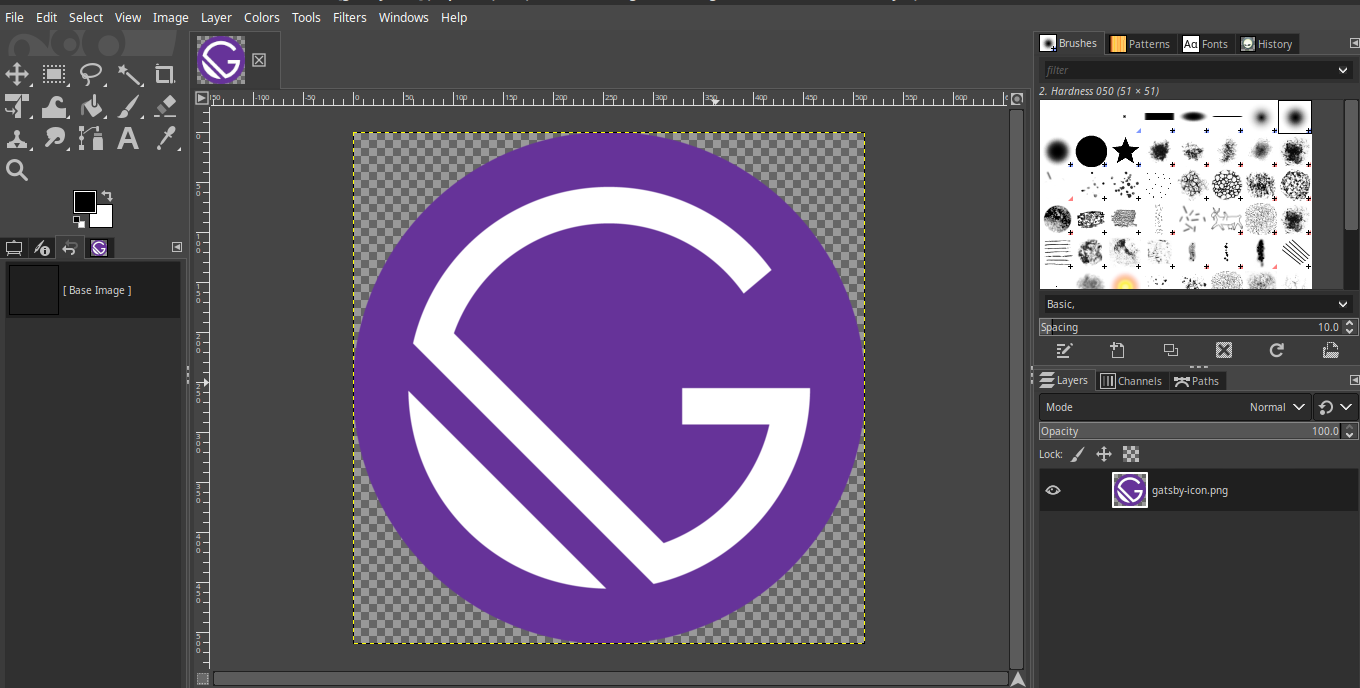1360x688 pixels.
Task: Toggle lock alpha channel
Action: coord(1130,454)
